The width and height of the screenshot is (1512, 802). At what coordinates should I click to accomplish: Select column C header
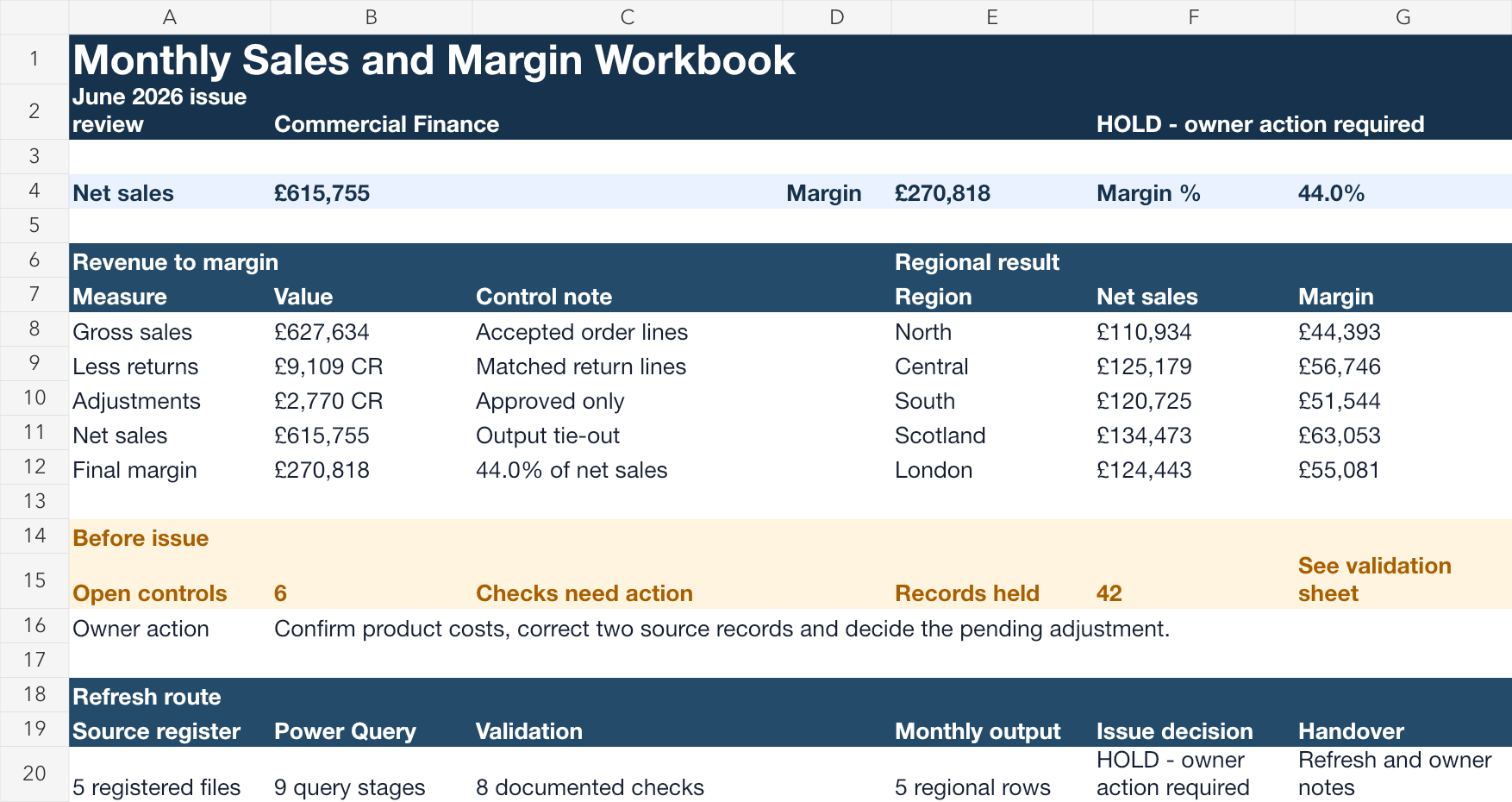628,17
